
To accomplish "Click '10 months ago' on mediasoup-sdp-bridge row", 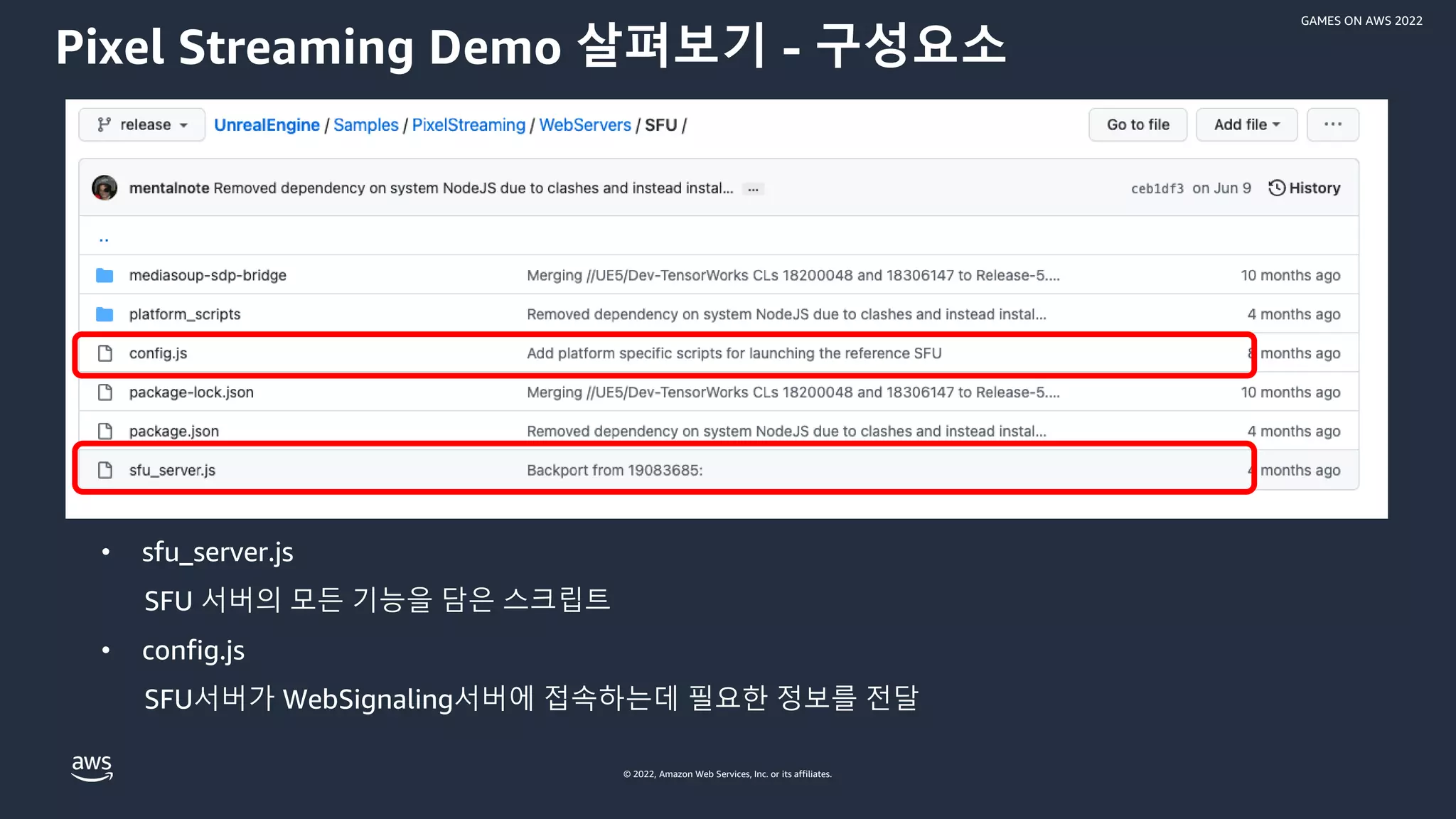I will (x=1290, y=275).
